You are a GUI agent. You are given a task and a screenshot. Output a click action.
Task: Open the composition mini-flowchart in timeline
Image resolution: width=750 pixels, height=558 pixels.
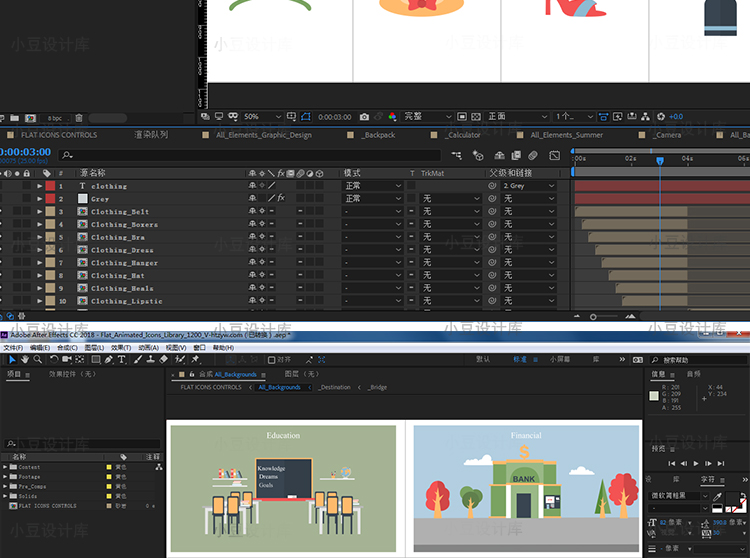[x=457, y=155]
